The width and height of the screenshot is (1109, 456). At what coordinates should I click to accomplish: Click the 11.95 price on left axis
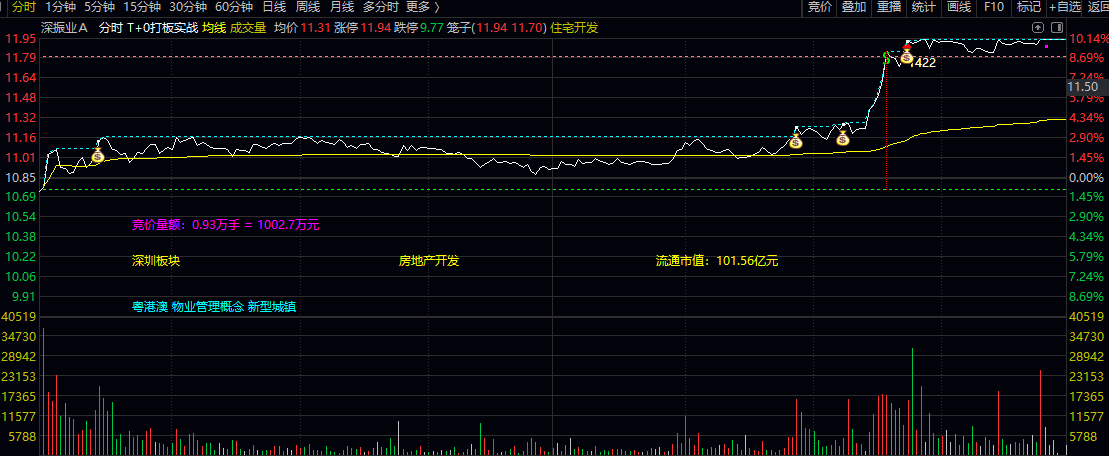click(19, 37)
